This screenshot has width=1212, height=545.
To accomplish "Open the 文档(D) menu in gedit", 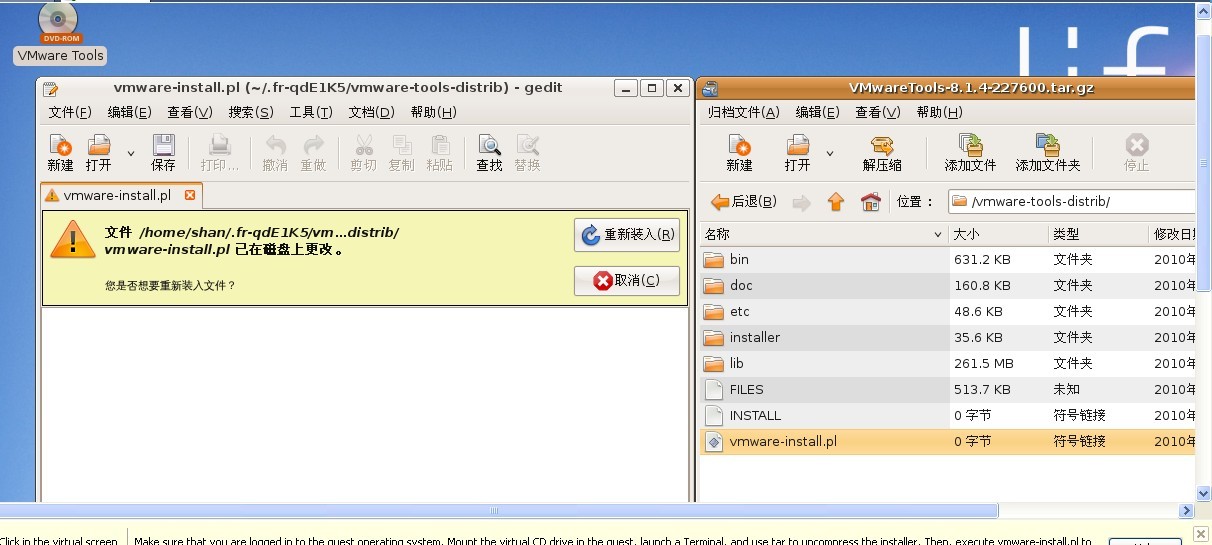I will click(x=372, y=112).
